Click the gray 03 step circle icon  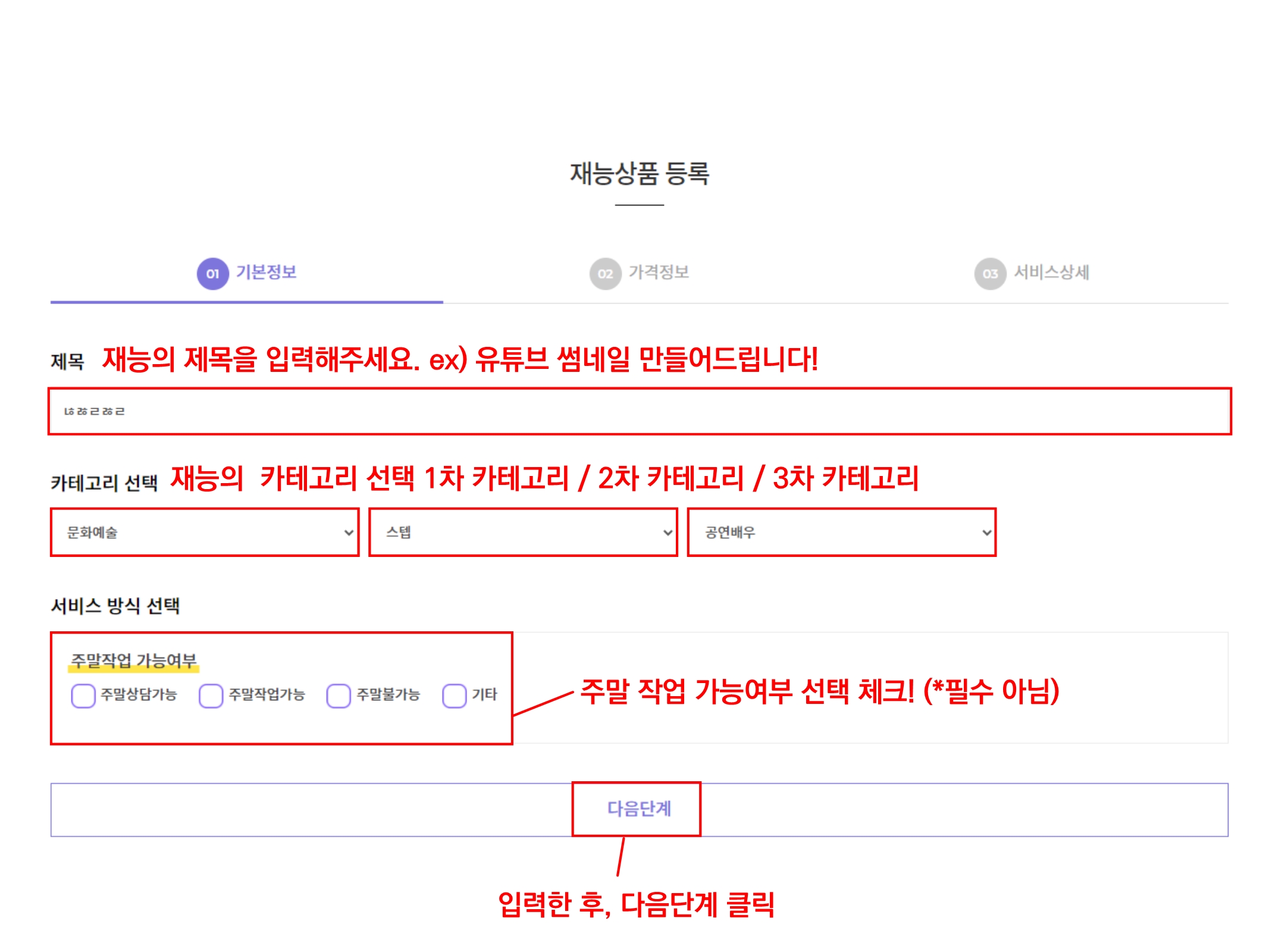click(990, 274)
